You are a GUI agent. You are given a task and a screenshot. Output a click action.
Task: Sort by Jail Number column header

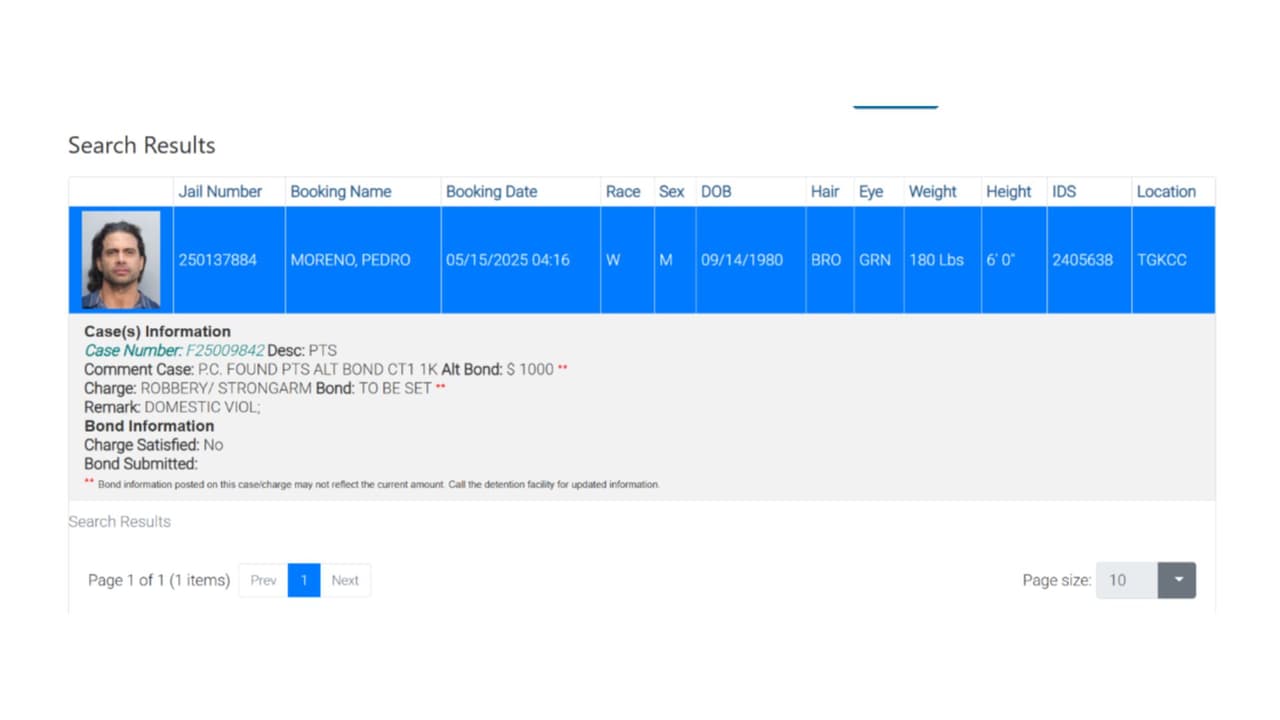pyautogui.click(x=220, y=192)
